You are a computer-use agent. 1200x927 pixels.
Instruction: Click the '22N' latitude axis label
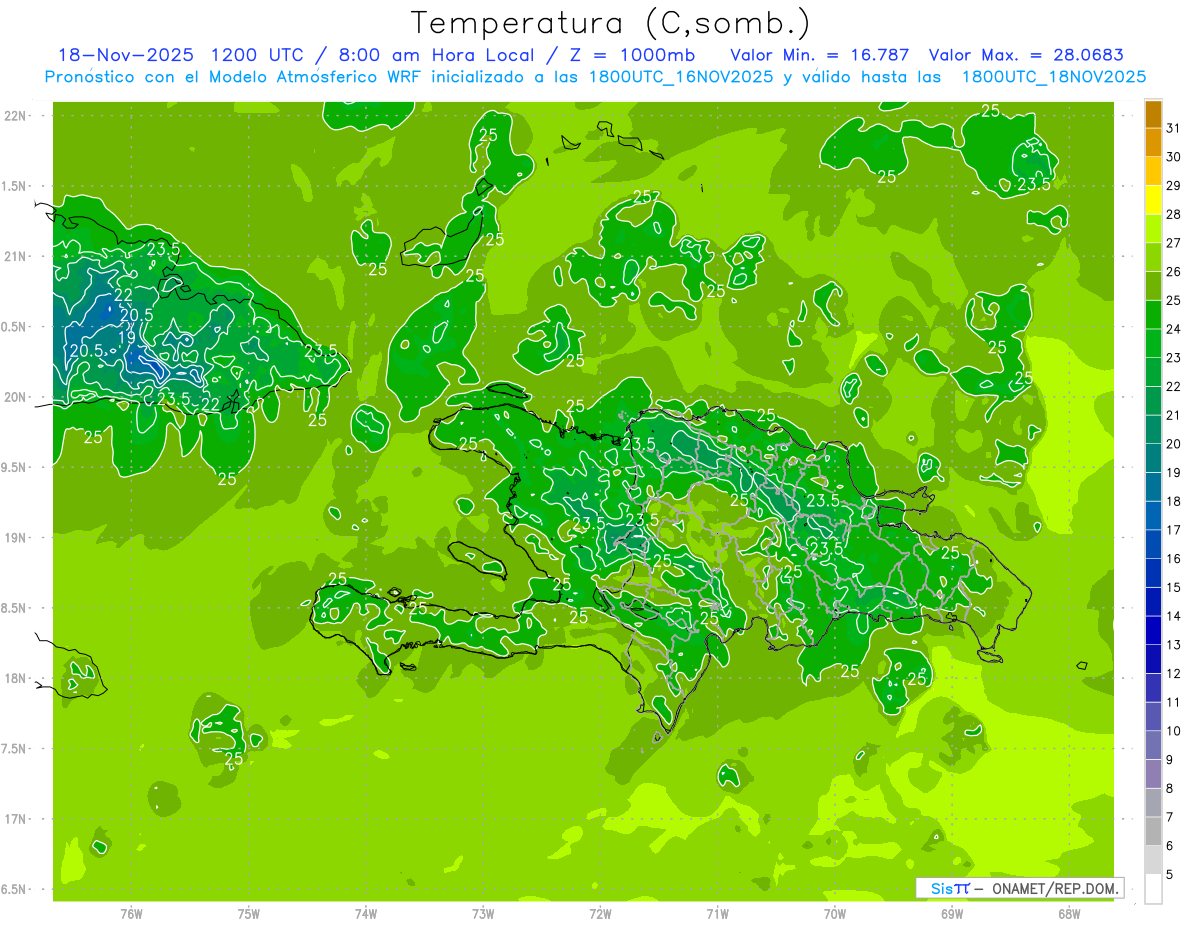(16, 115)
